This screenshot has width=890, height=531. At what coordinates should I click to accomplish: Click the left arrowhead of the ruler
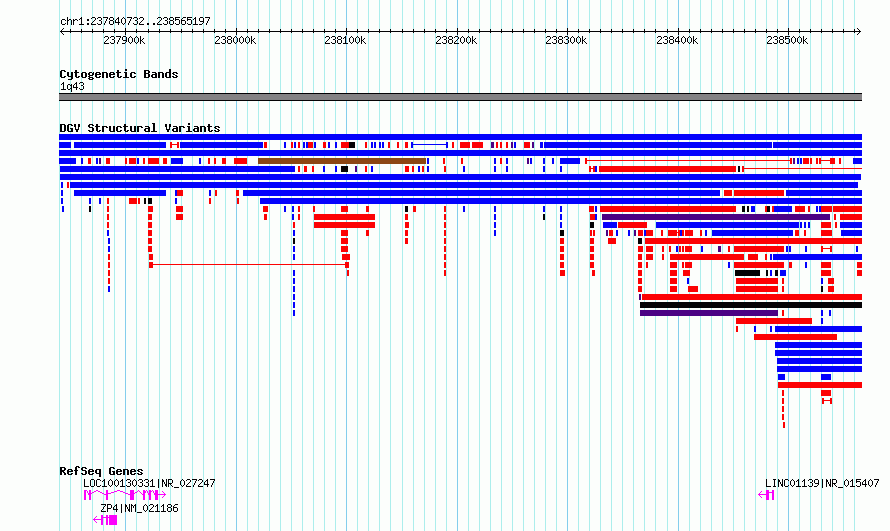tap(62, 32)
